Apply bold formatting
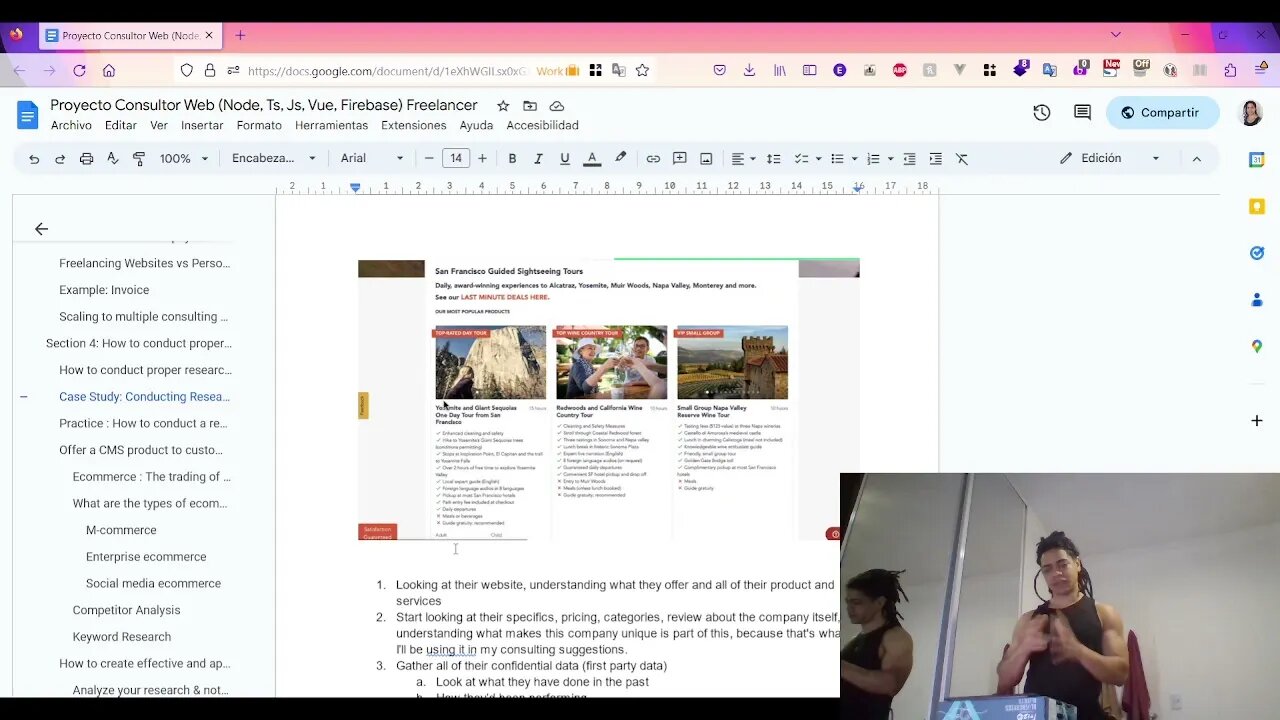This screenshot has width=1280, height=720. [512, 159]
